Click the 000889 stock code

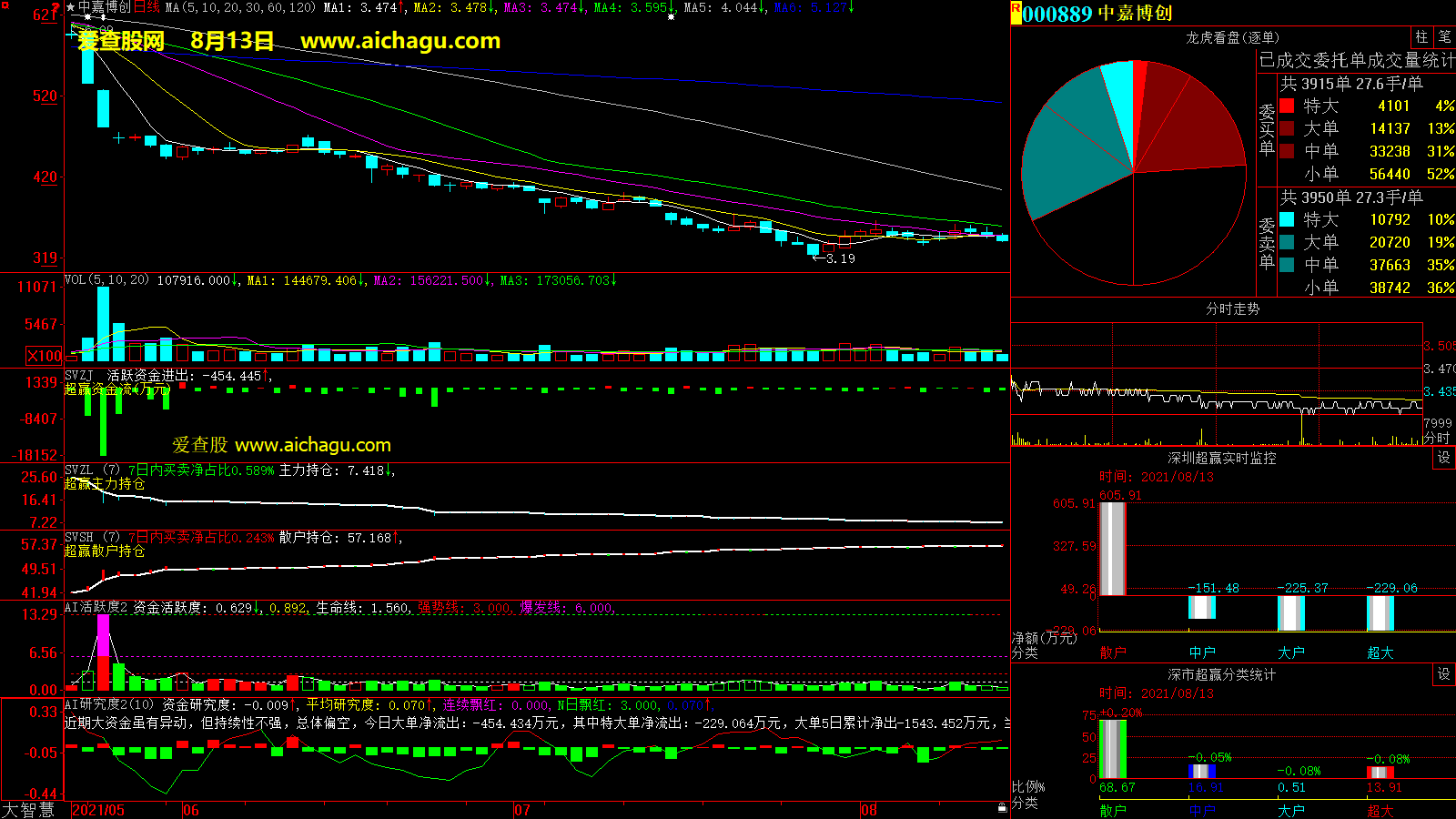point(1057,14)
